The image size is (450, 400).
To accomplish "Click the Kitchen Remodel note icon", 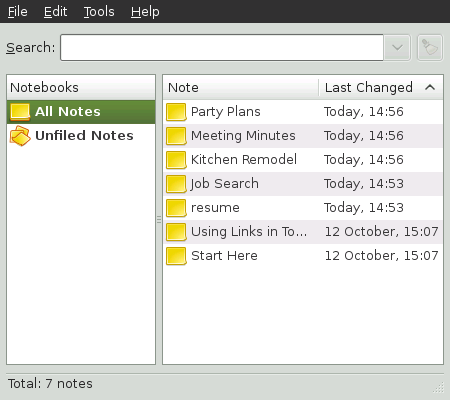I will (176, 160).
